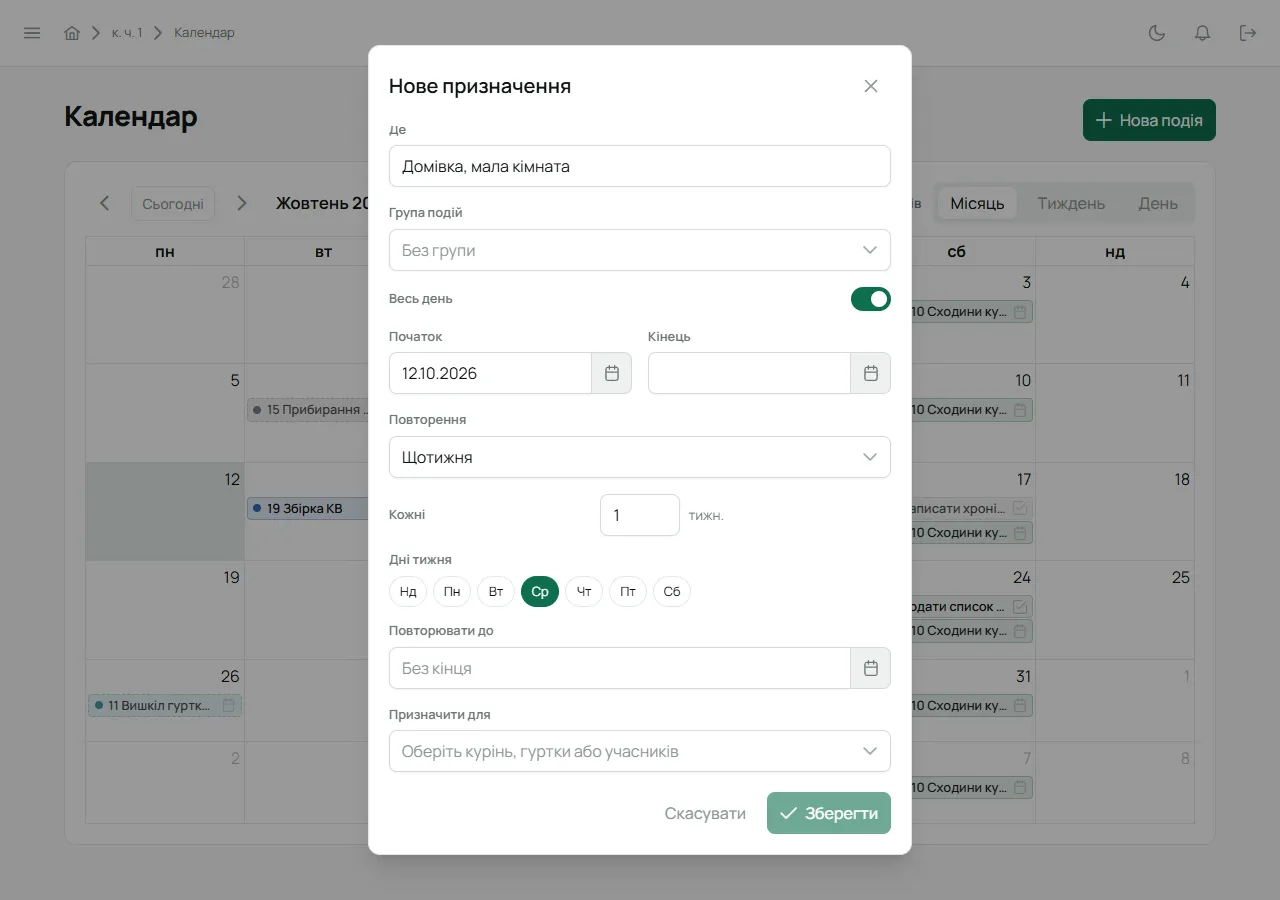Open notifications bell
1280x900 pixels.
point(1203,33)
